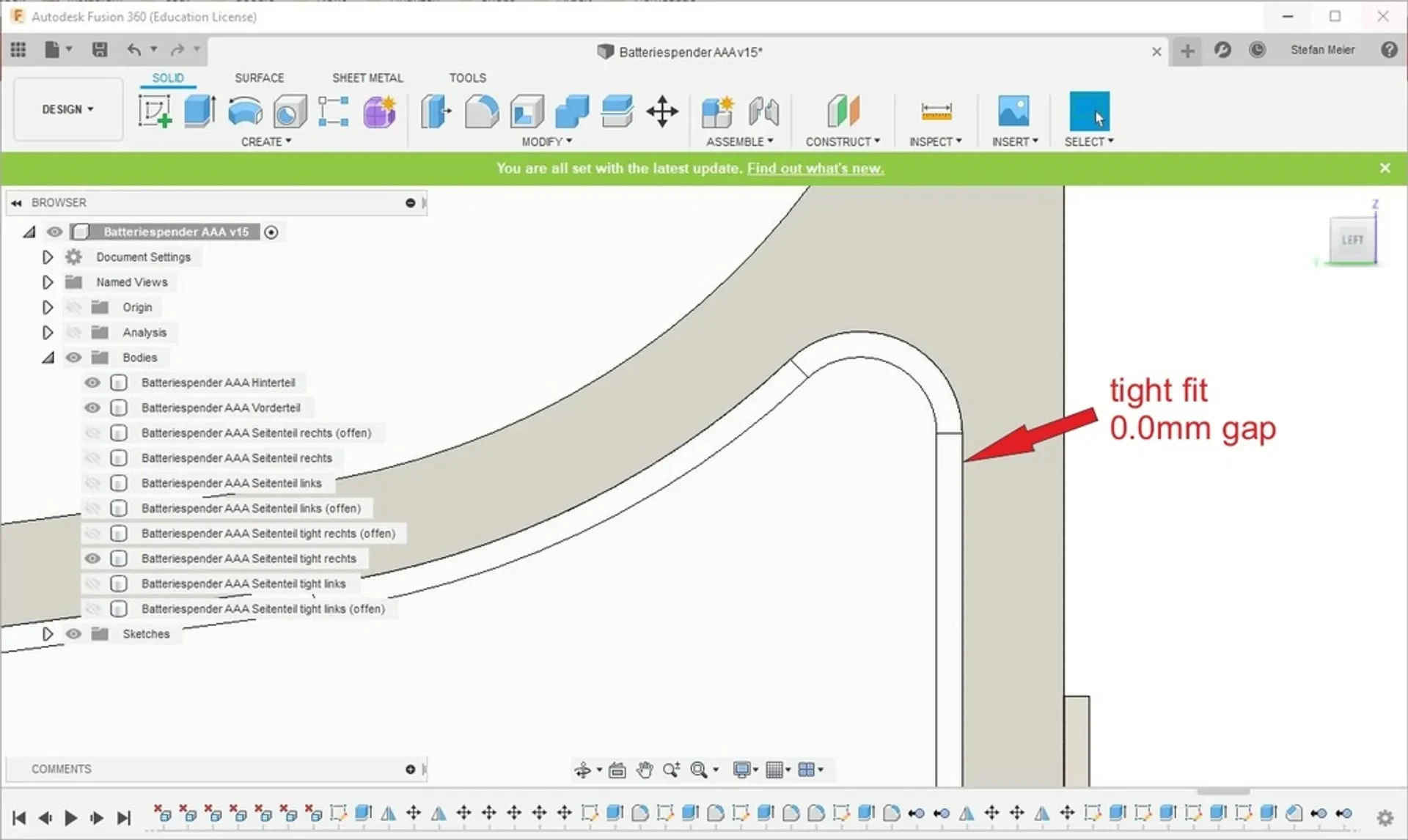The height and width of the screenshot is (840, 1408).
Task: Select the Shell tool
Action: [x=527, y=111]
